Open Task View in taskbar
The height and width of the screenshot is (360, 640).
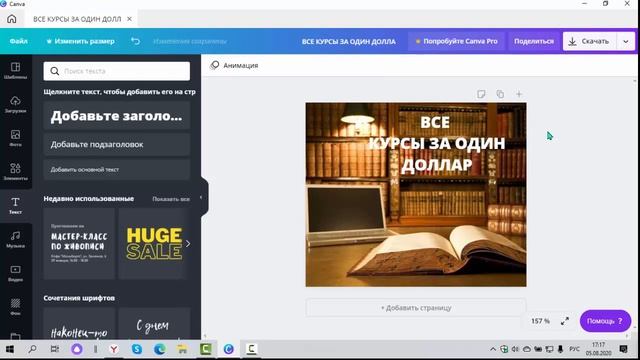(55, 349)
